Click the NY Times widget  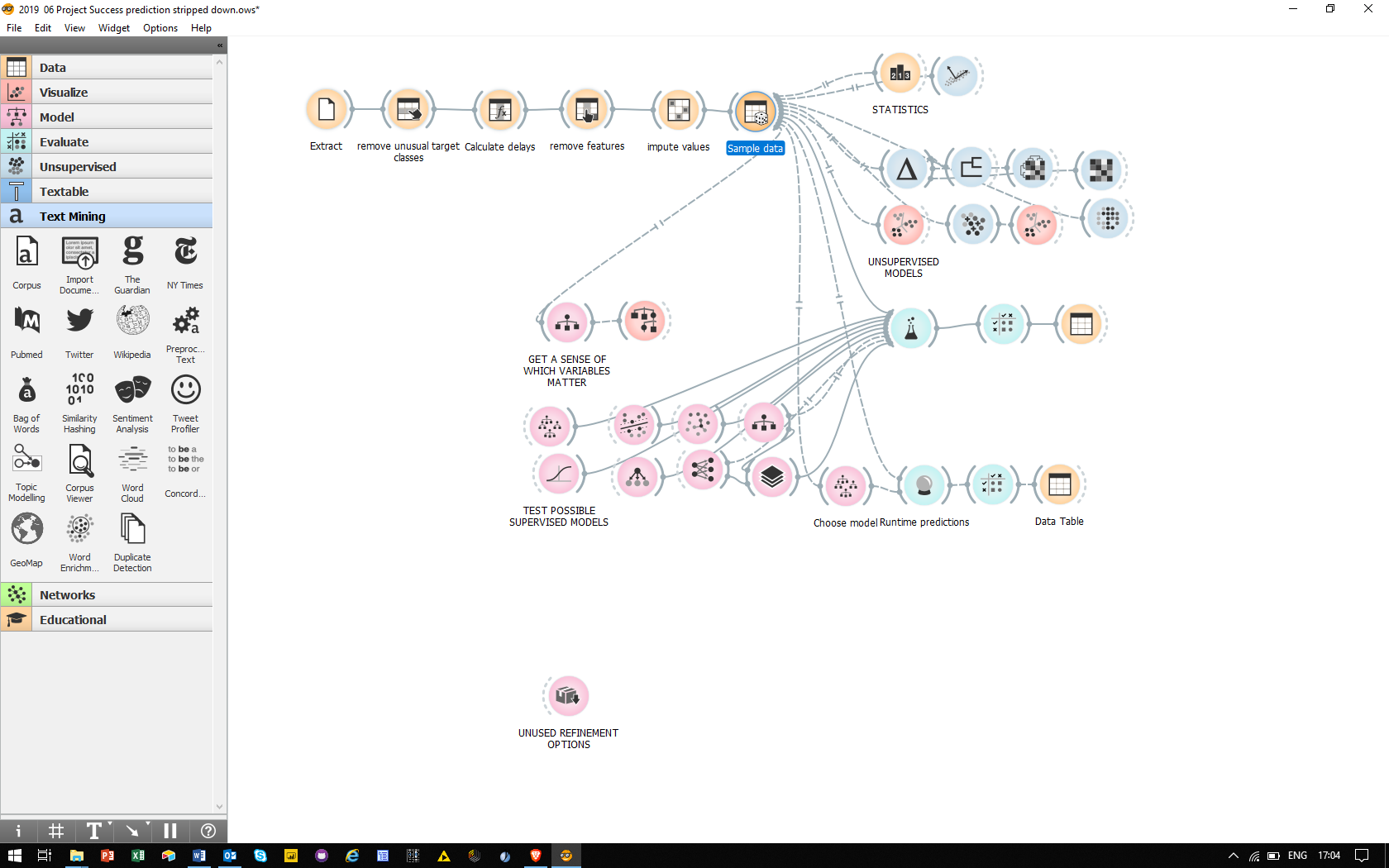click(185, 263)
